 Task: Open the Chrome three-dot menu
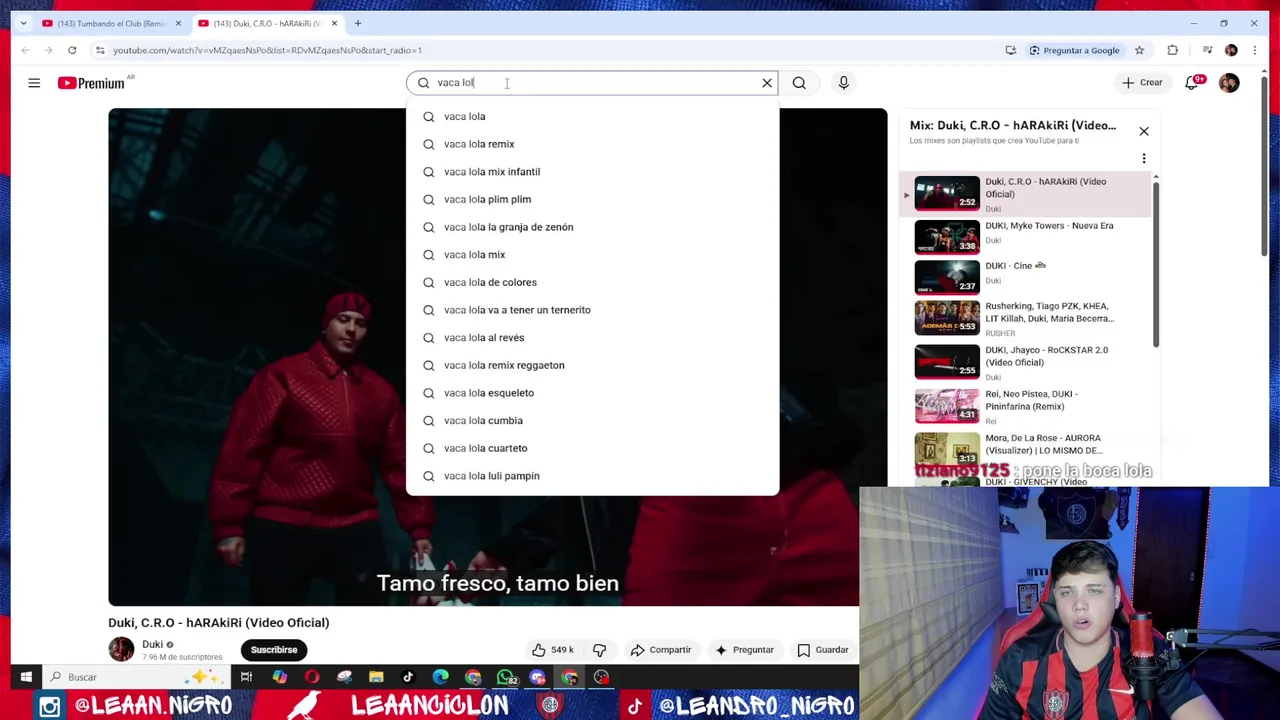(1255, 50)
